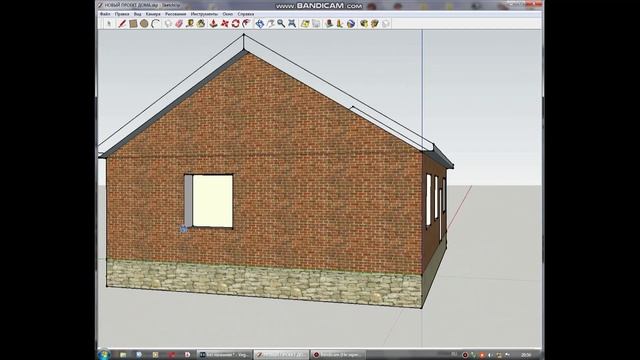The image size is (640, 360).
Task: Activate the Tape Measure tool
Action: pyautogui.click(x=190, y=24)
